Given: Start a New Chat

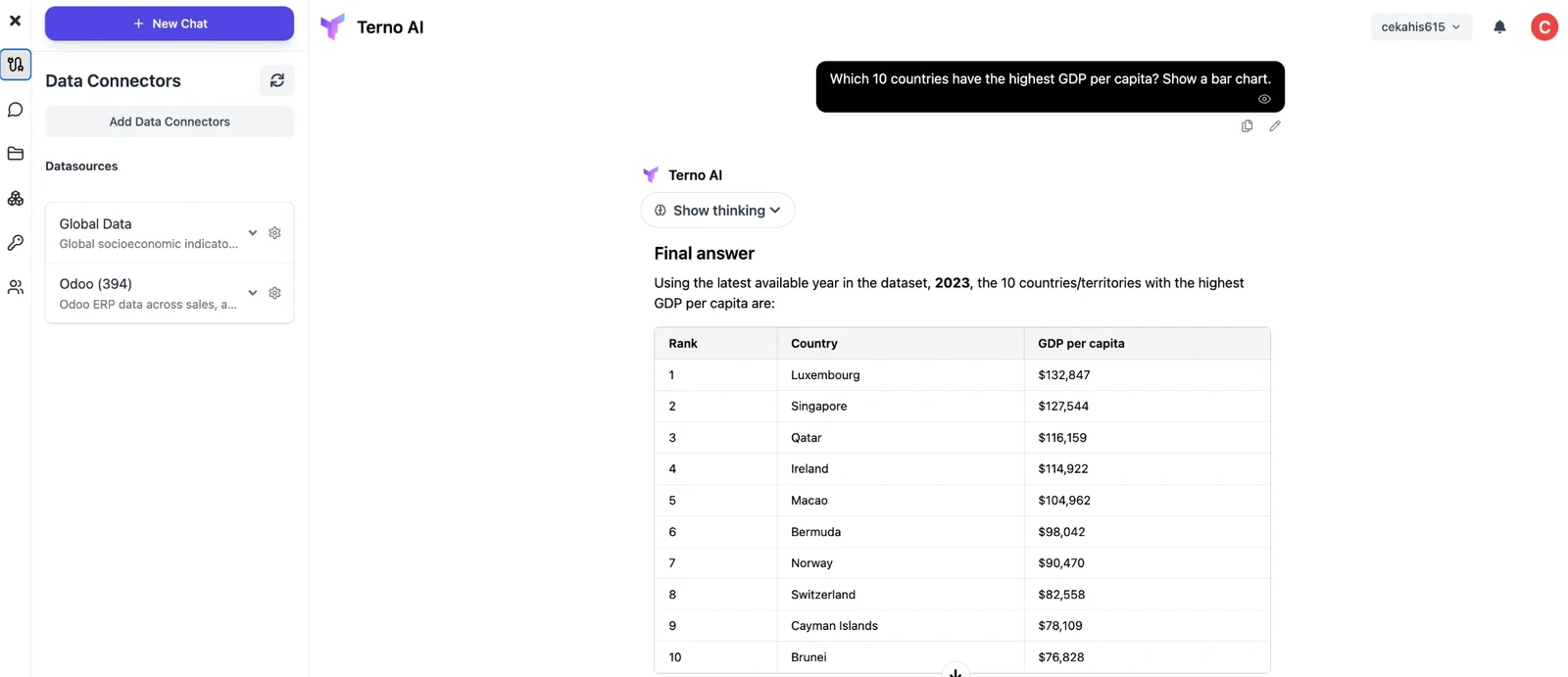Looking at the screenshot, I should (170, 24).
